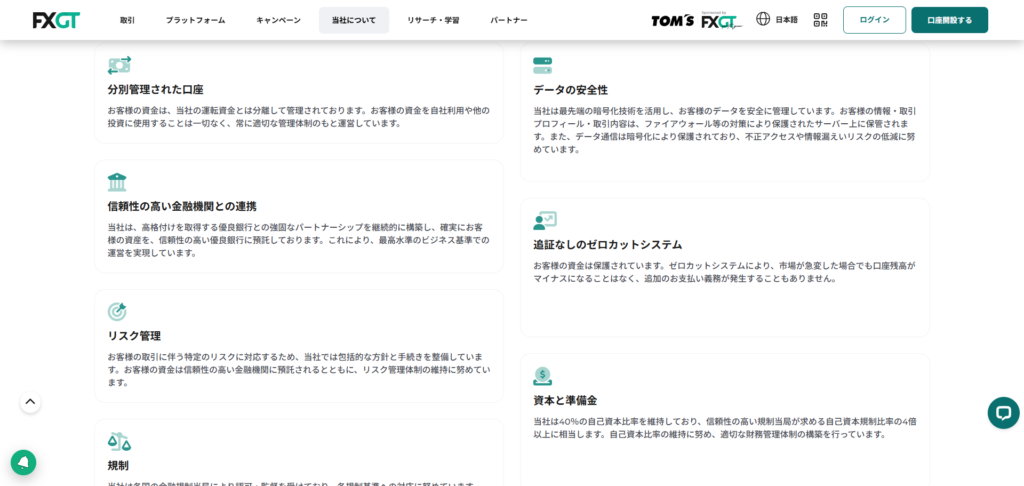Open the live chat widget
The image size is (1024, 486).
tap(1003, 413)
